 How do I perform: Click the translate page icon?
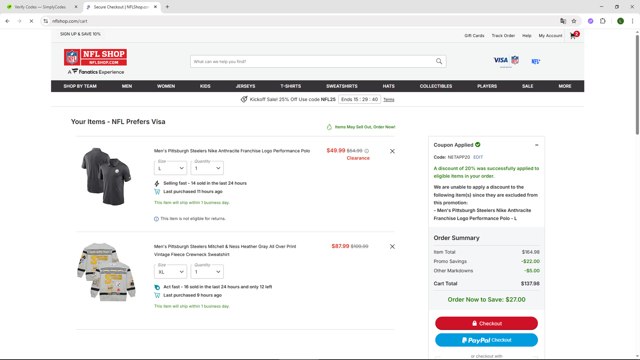pos(563,21)
